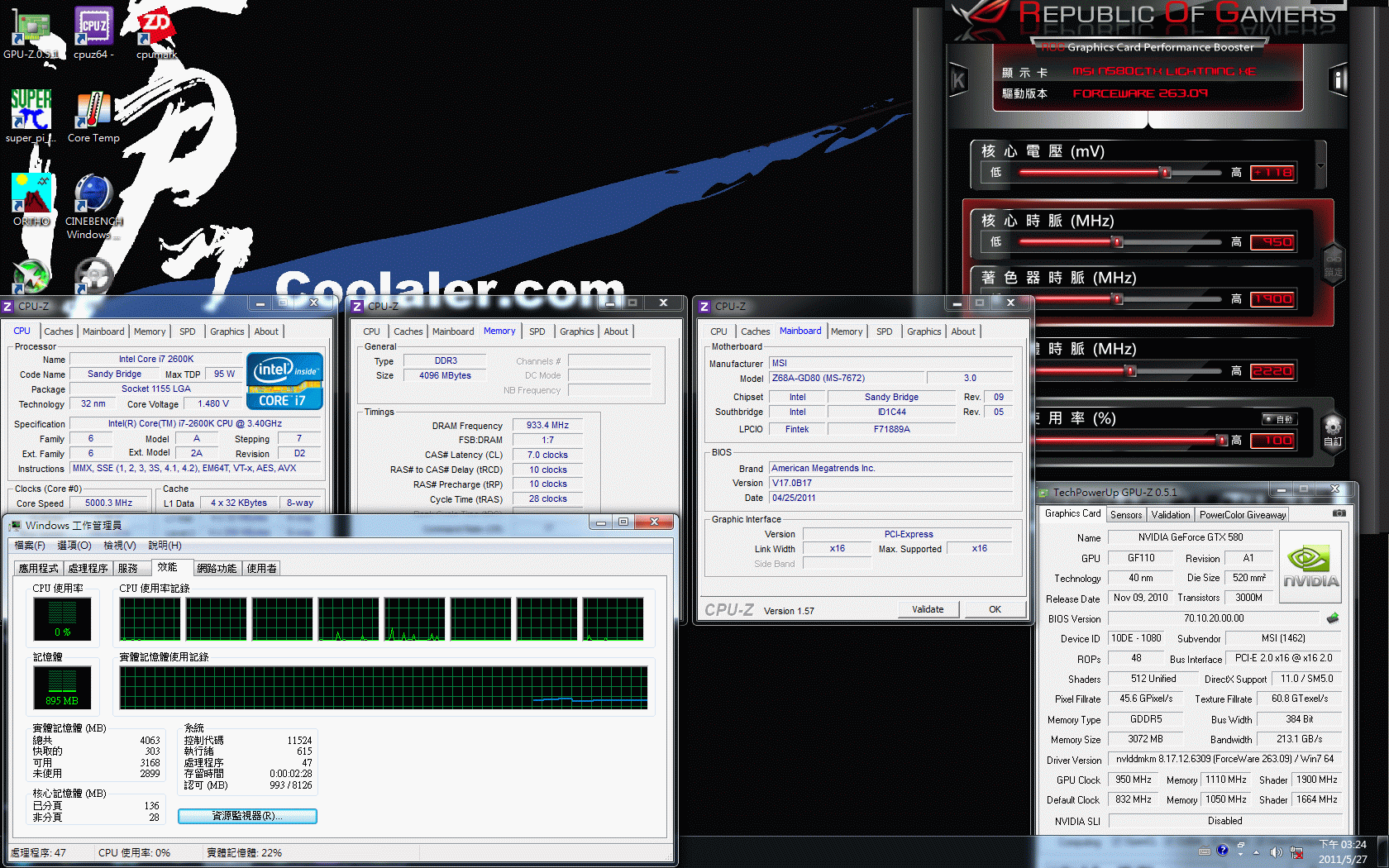Adjust the fan 使用率 (%) slider handle
The width and height of the screenshot is (1389, 868).
pyautogui.click(x=1222, y=441)
